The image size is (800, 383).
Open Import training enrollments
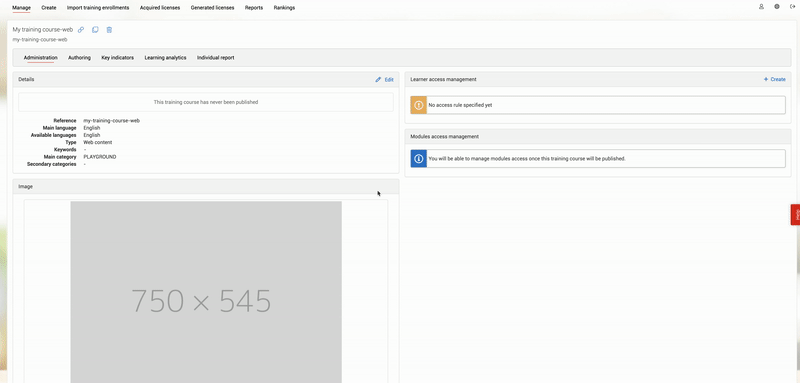98,8
